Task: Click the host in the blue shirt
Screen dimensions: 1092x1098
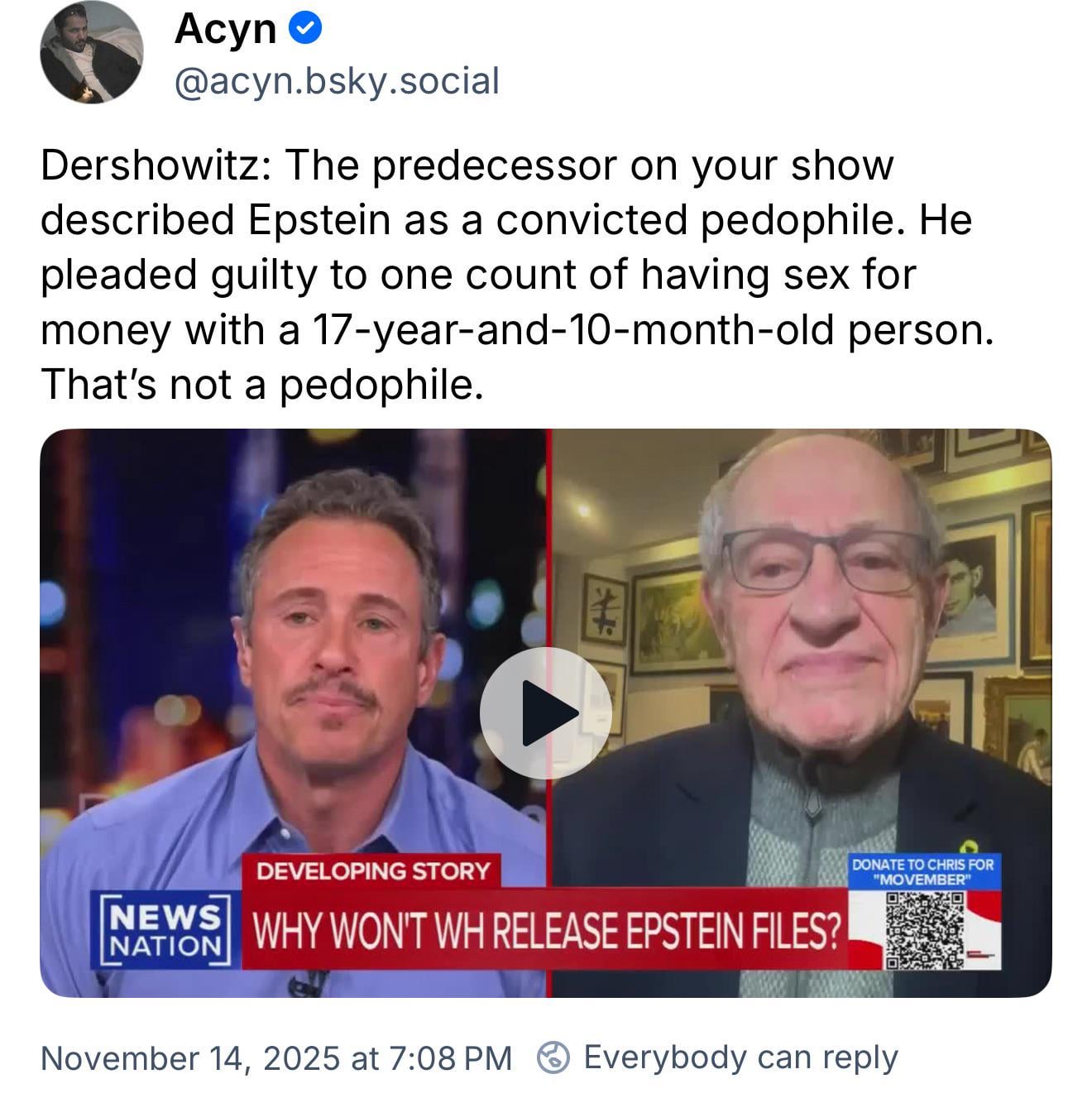Action: [x=331, y=662]
